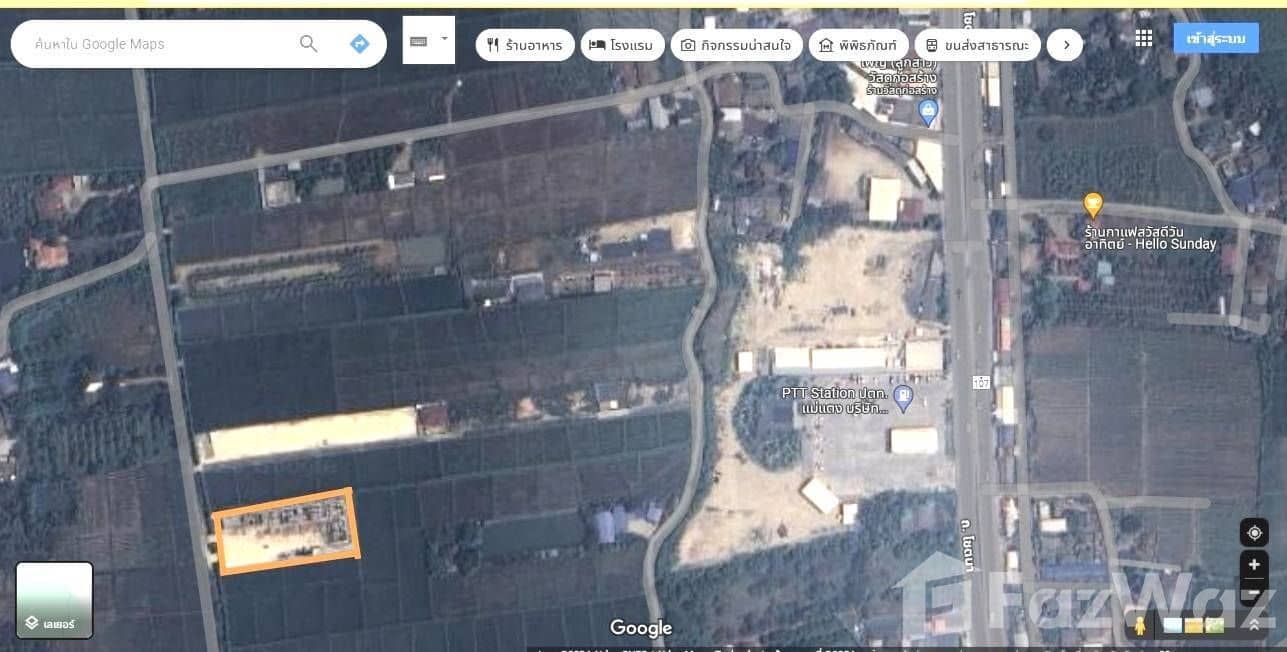Select the ร้านอาหาร restaurants chip

(x=525, y=45)
